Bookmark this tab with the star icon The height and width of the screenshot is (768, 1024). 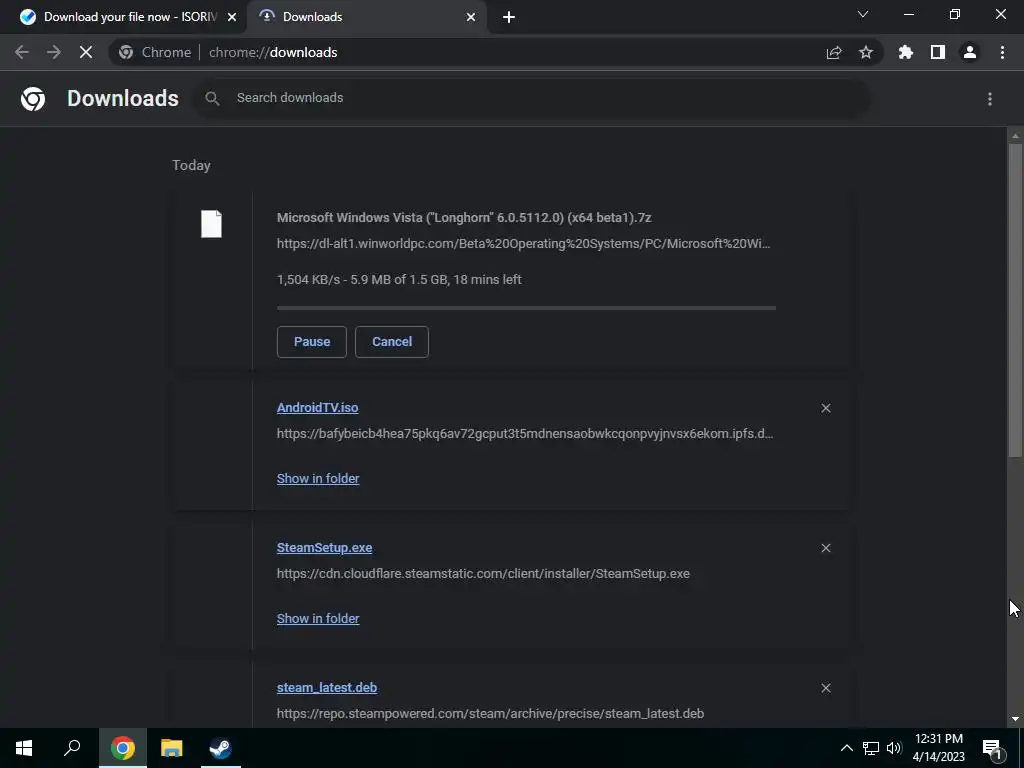[866, 52]
